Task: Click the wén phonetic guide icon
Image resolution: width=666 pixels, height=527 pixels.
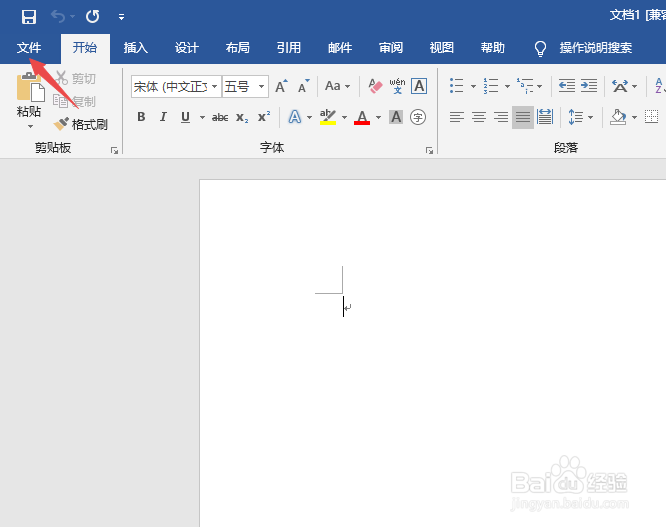Action: (397, 86)
